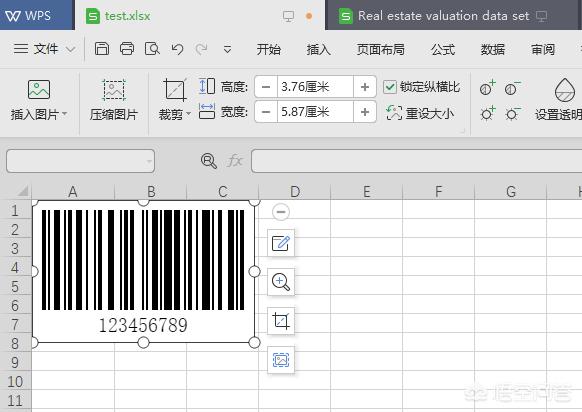The height and width of the screenshot is (412, 582).
Task: Click the floating edit picture pencil icon
Action: coord(281,243)
